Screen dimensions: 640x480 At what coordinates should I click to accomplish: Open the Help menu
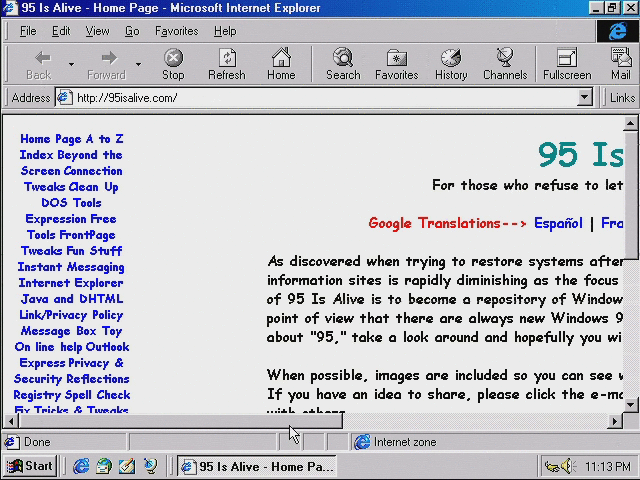225,31
